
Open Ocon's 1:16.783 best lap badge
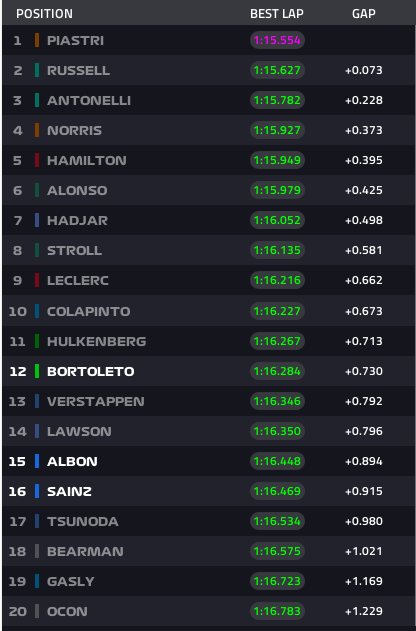pos(277,611)
